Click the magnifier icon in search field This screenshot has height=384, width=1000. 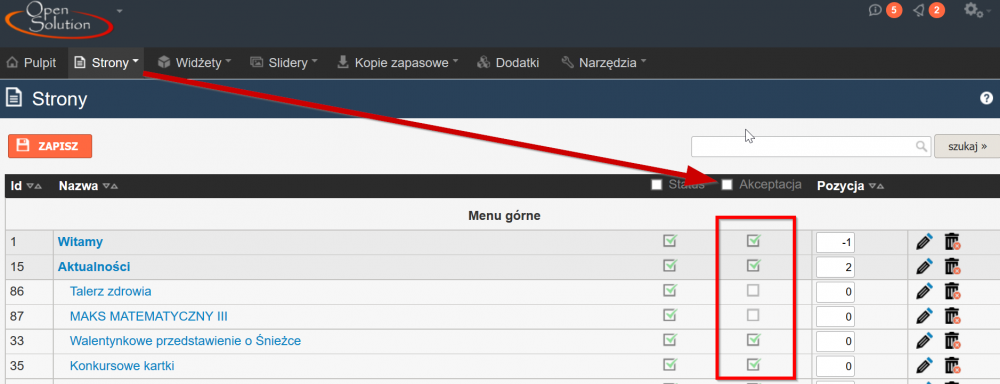pos(922,146)
